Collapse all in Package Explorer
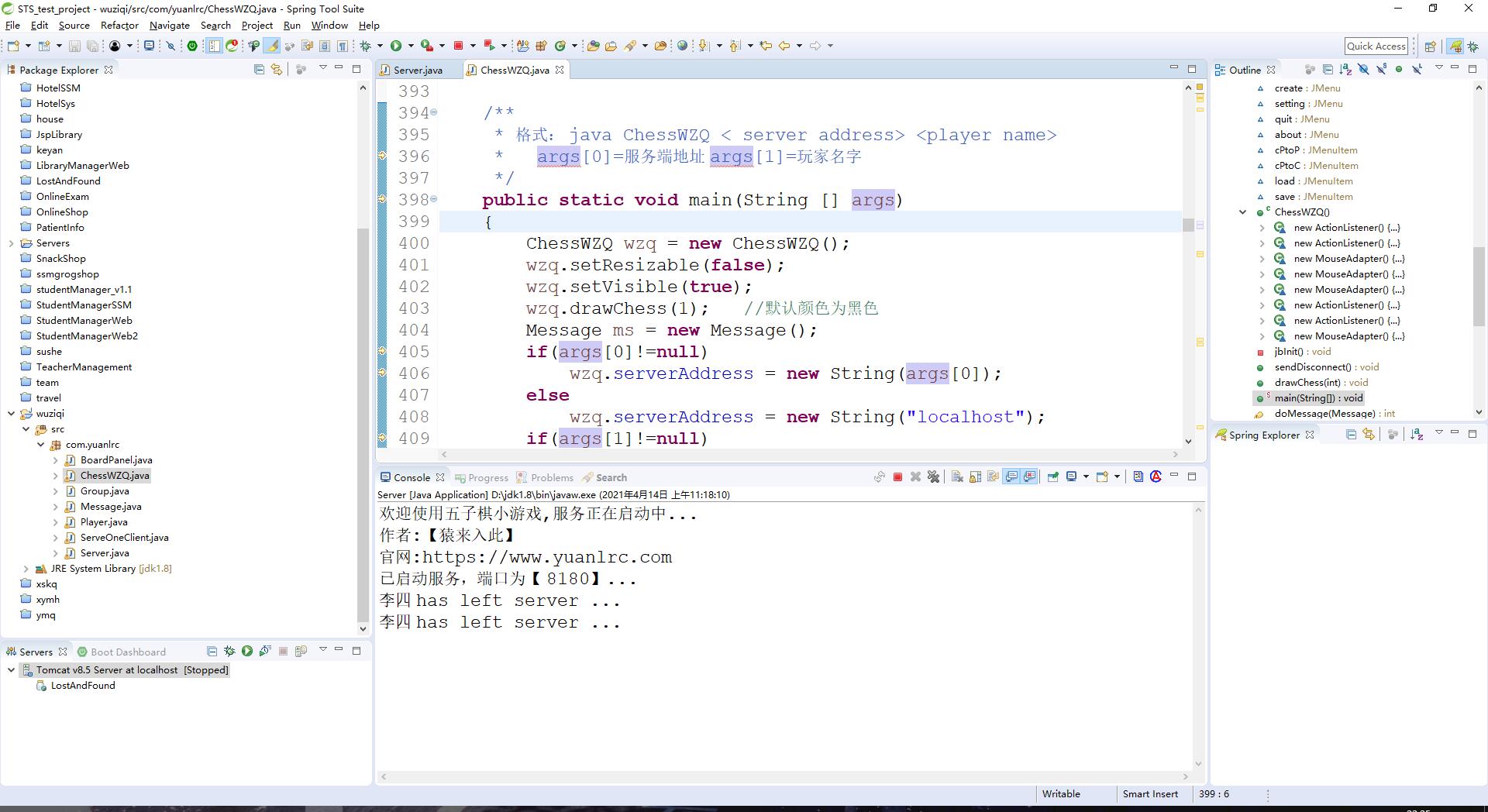Screen dimensions: 1488x812 (259, 70)
